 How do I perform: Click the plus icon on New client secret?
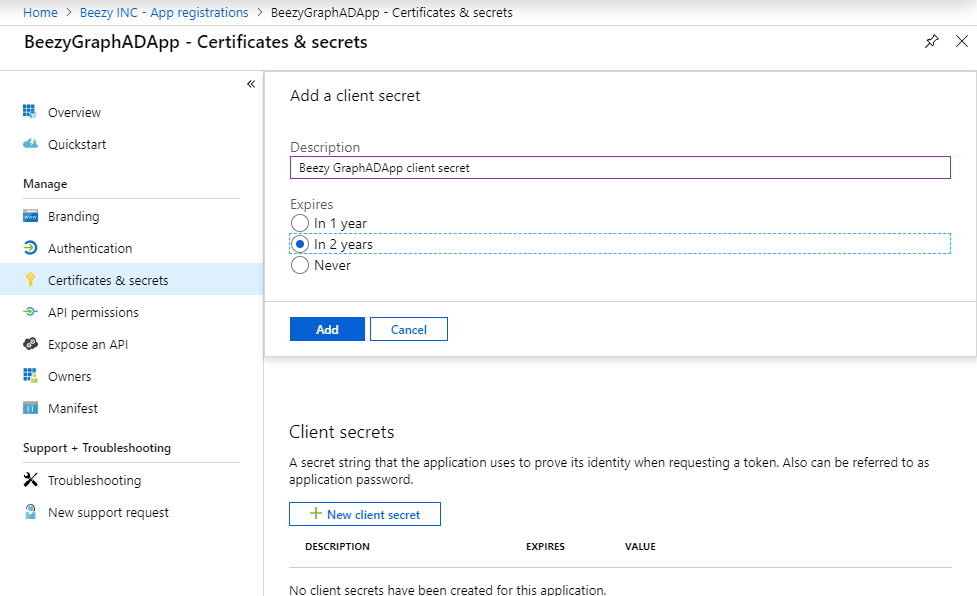(316, 513)
